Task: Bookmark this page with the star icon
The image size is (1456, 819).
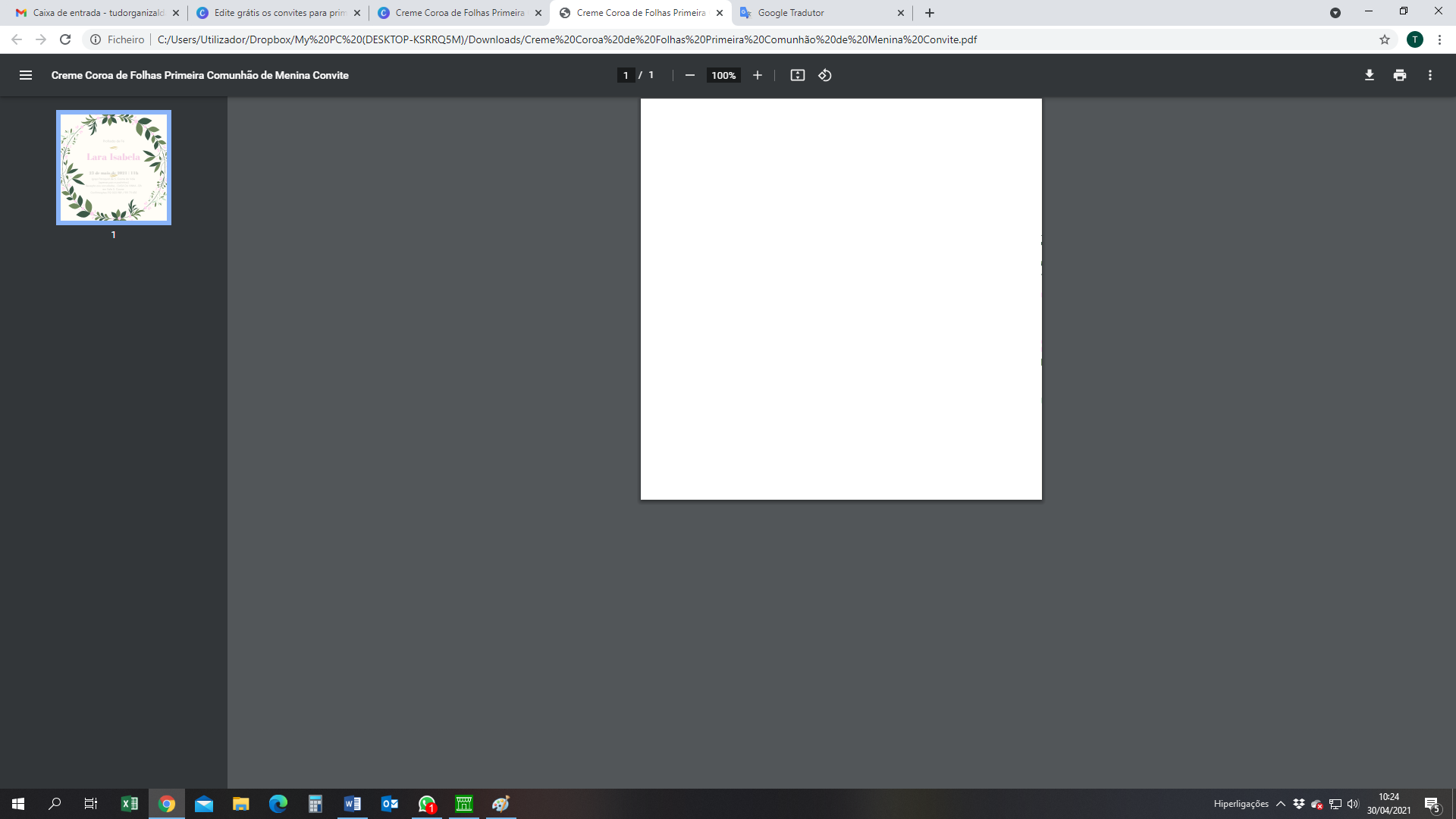Action: coord(1385,39)
